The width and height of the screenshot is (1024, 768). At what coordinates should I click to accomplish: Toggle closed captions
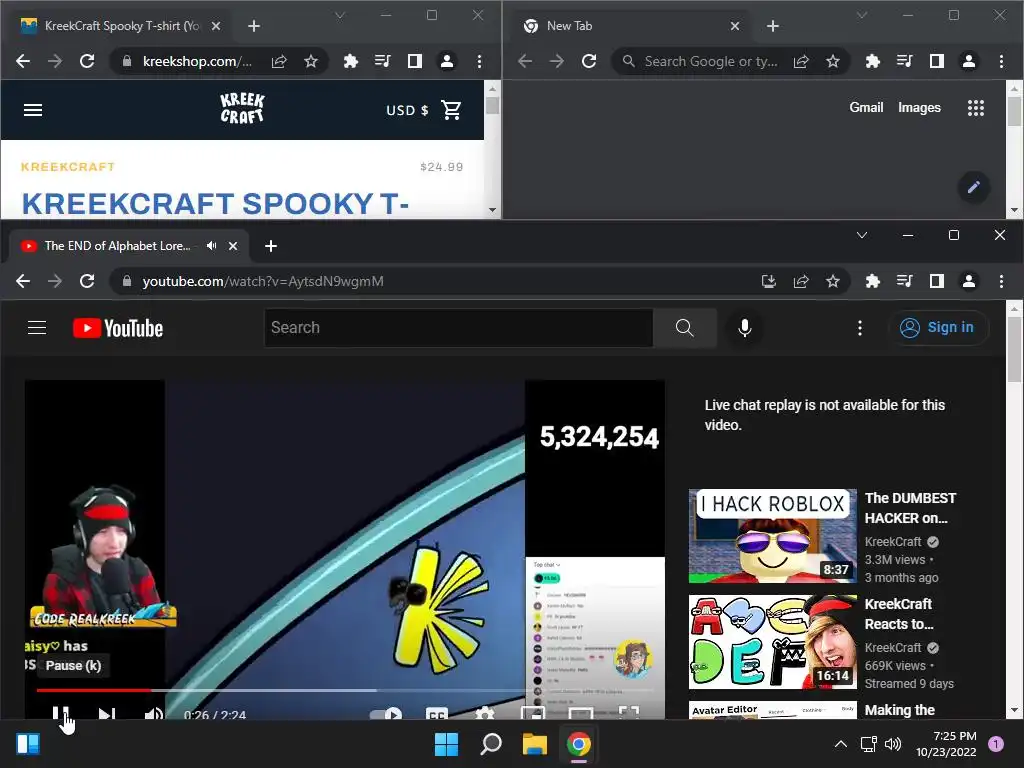point(437,713)
